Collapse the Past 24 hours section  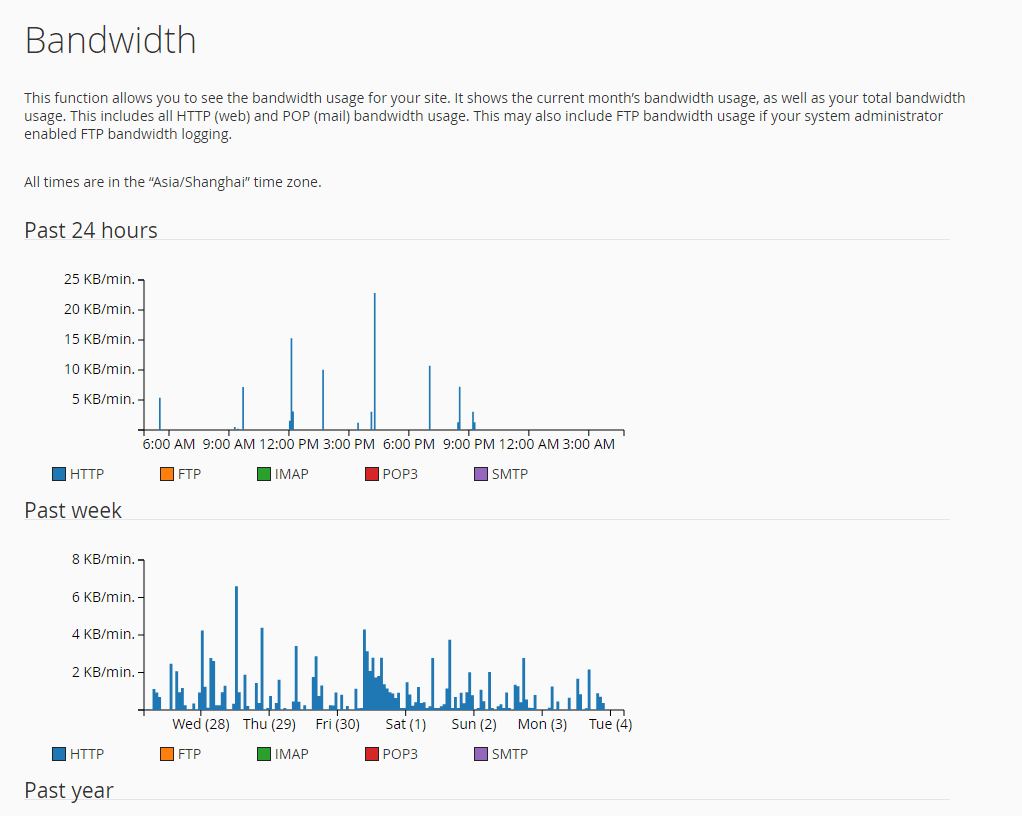point(91,230)
